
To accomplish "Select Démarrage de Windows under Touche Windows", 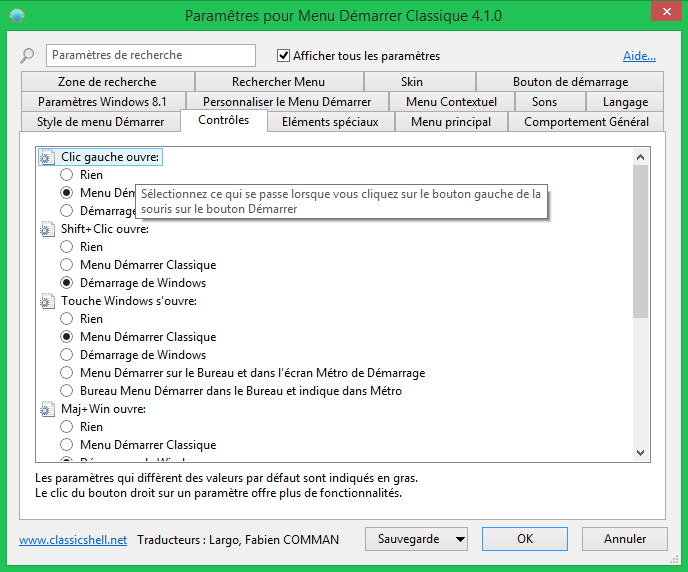I will [67, 355].
